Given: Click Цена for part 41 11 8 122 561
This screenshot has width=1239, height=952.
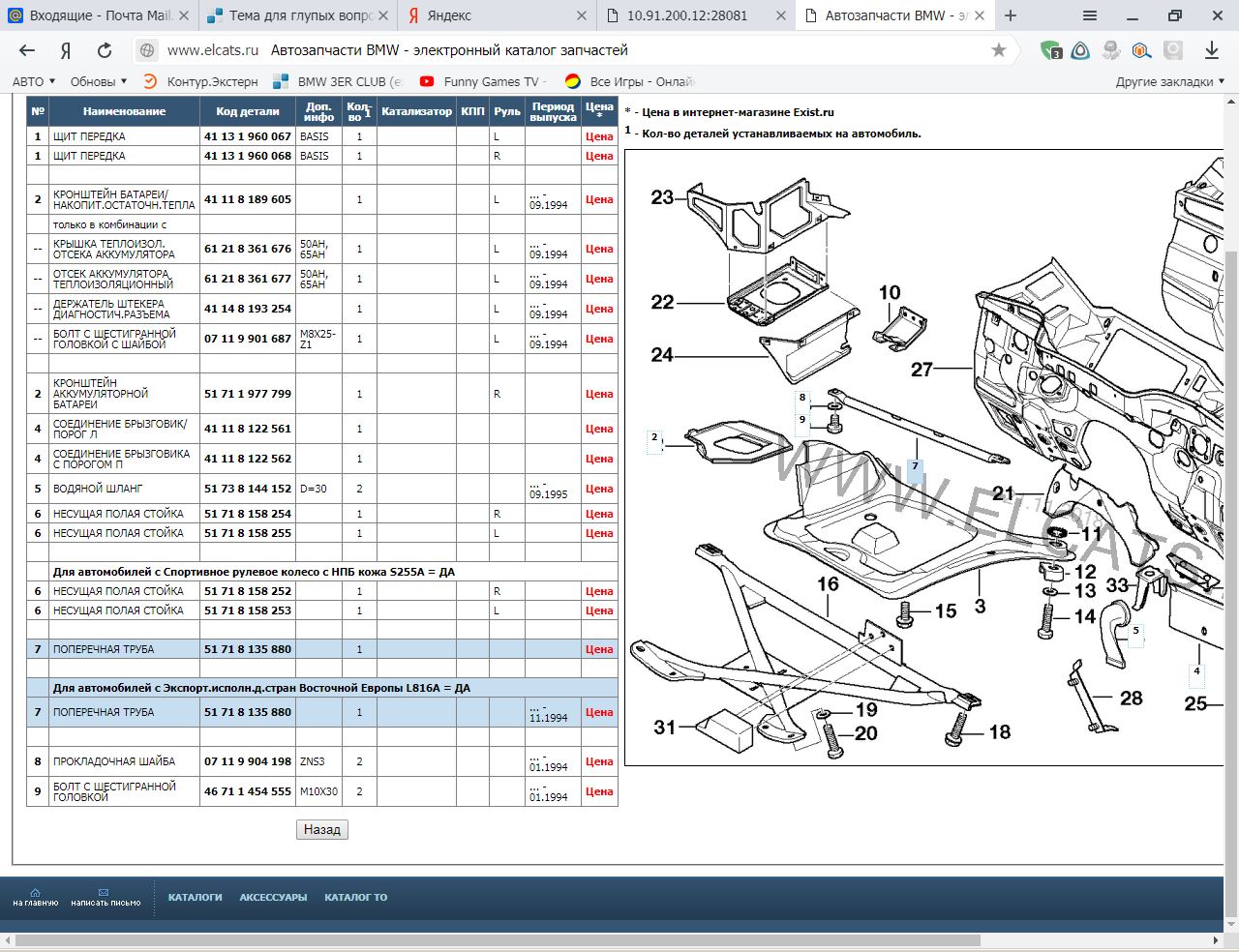Looking at the screenshot, I should click(x=599, y=429).
